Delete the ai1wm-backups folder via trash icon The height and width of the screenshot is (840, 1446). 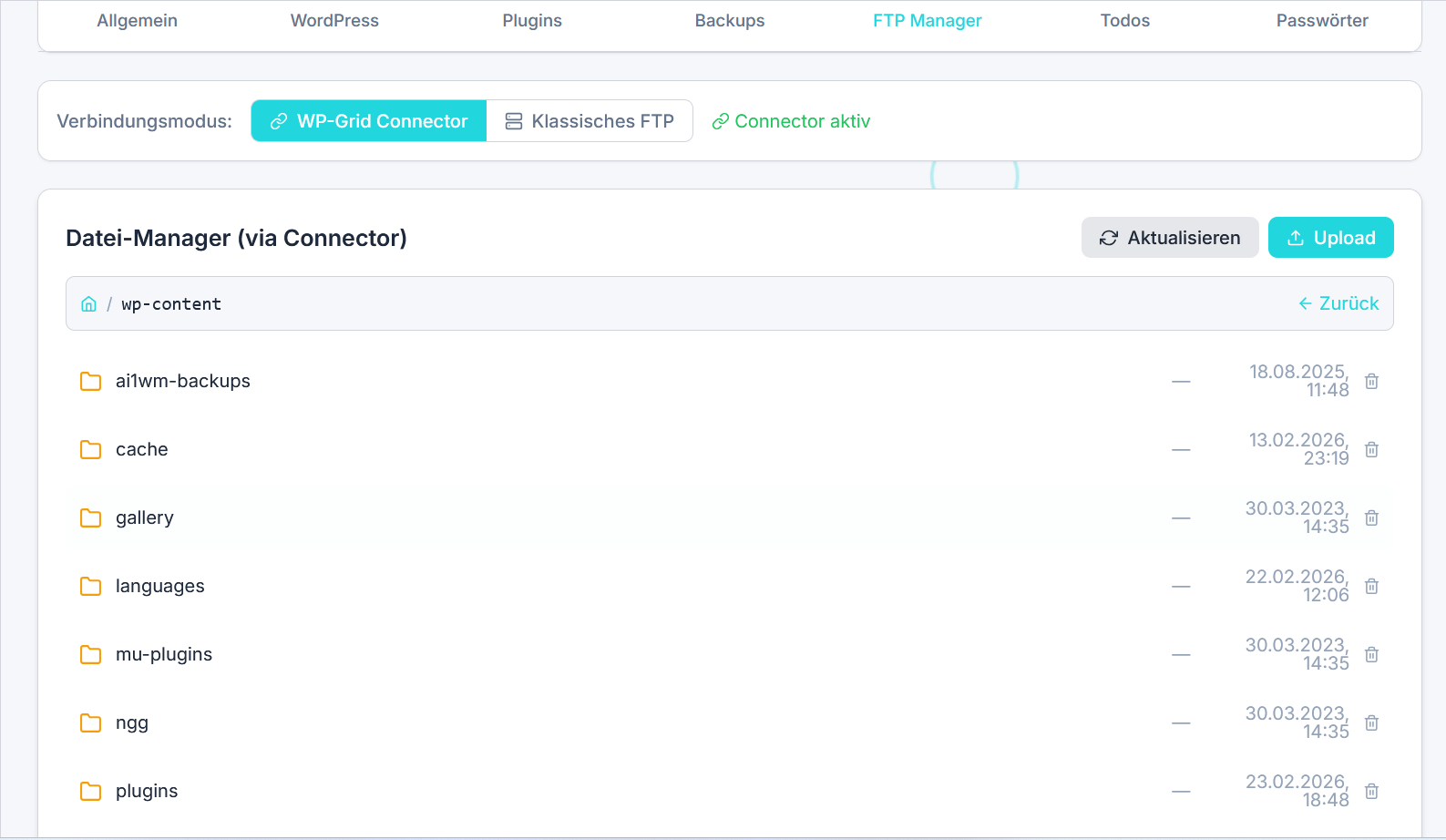pyautogui.click(x=1371, y=382)
